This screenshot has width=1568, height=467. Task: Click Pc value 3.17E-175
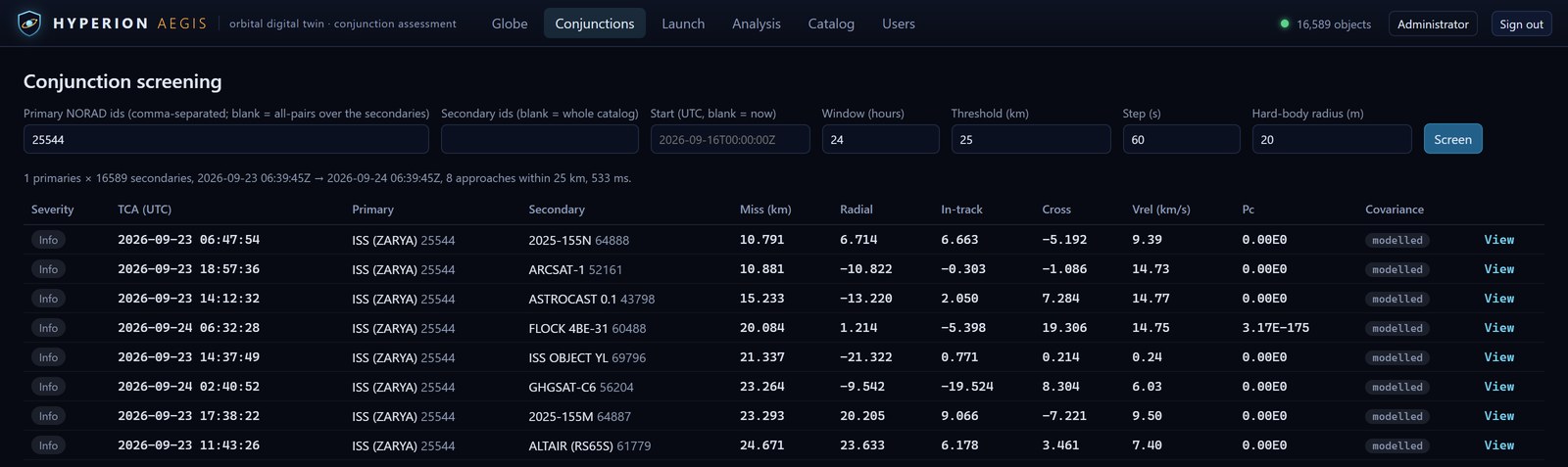point(1275,328)
